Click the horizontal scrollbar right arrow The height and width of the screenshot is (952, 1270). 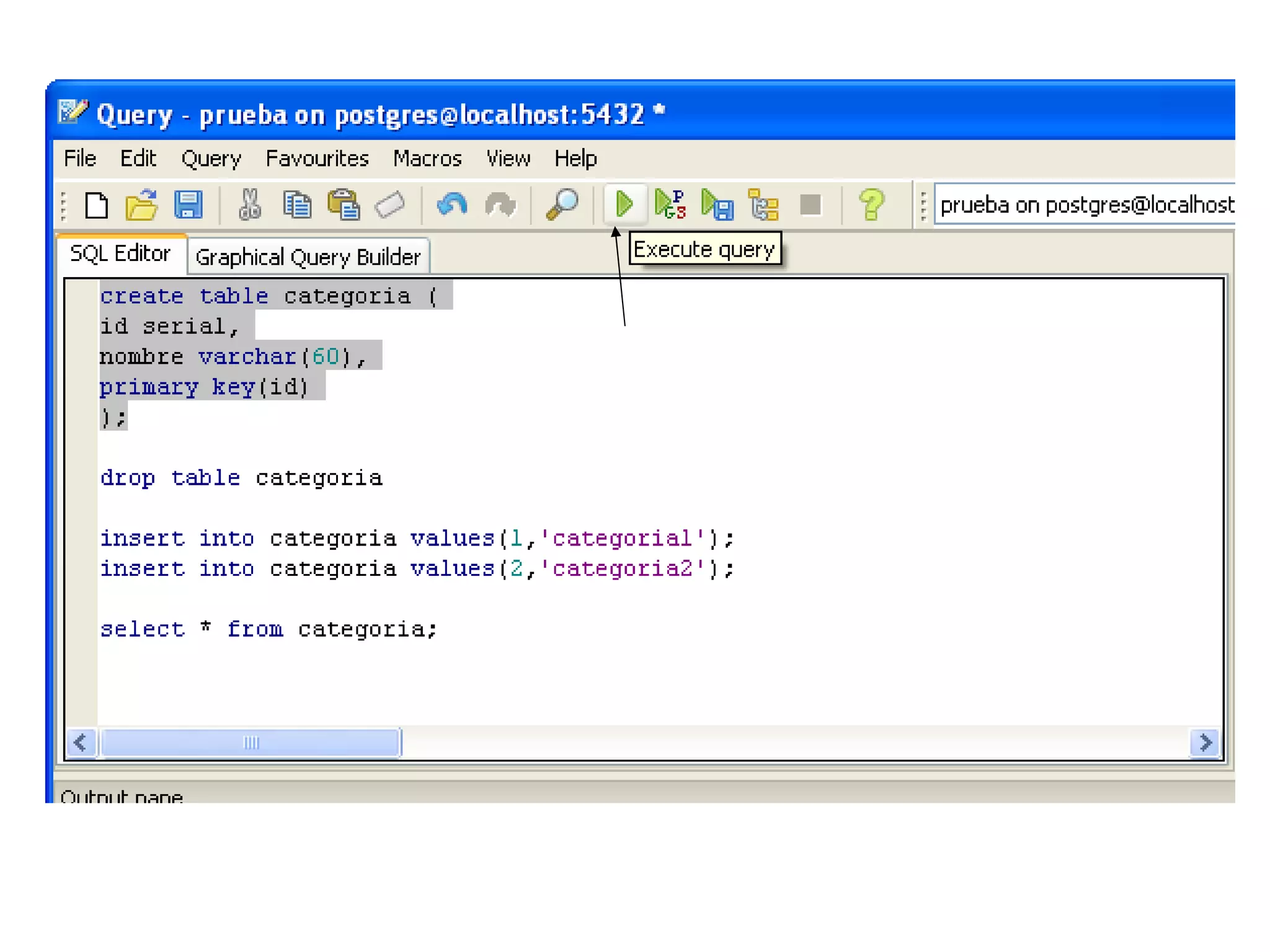1205,743
